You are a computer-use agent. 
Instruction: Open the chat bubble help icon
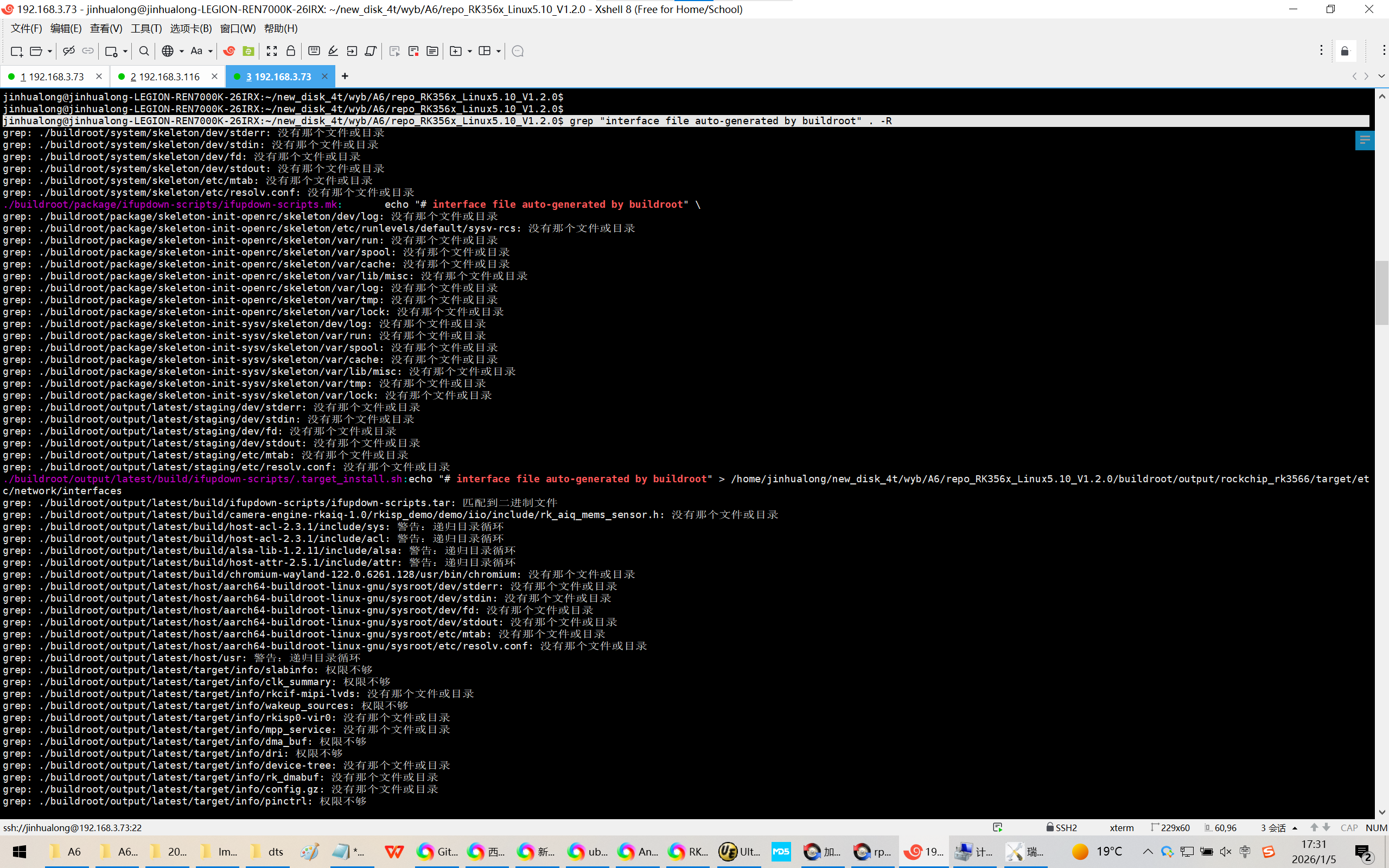click(517, 51)
